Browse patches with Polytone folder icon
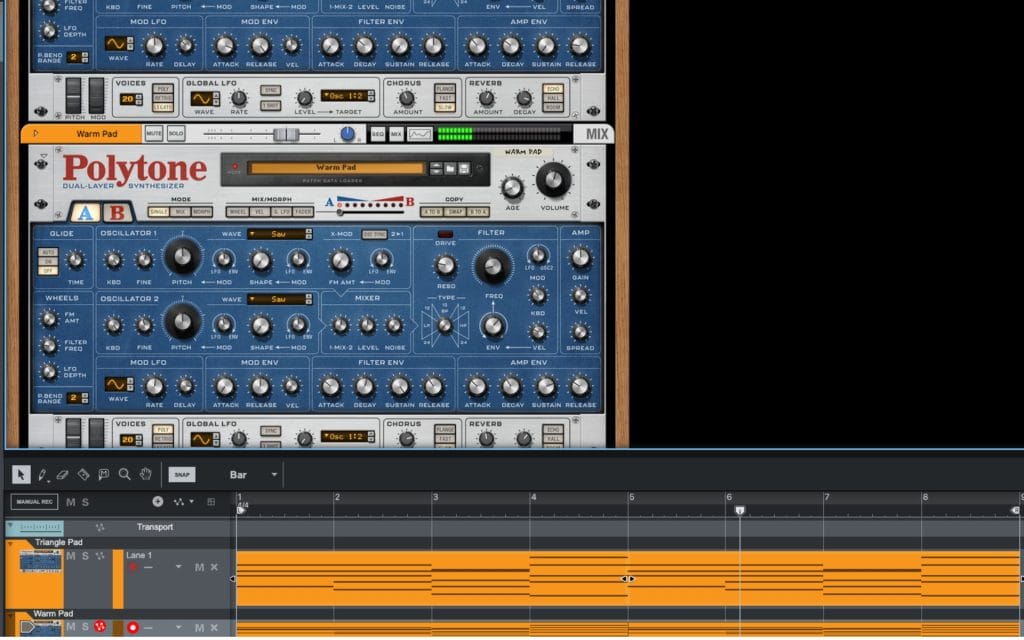Viewport: 1024px width, 640px height. click(x=450, y=168)
